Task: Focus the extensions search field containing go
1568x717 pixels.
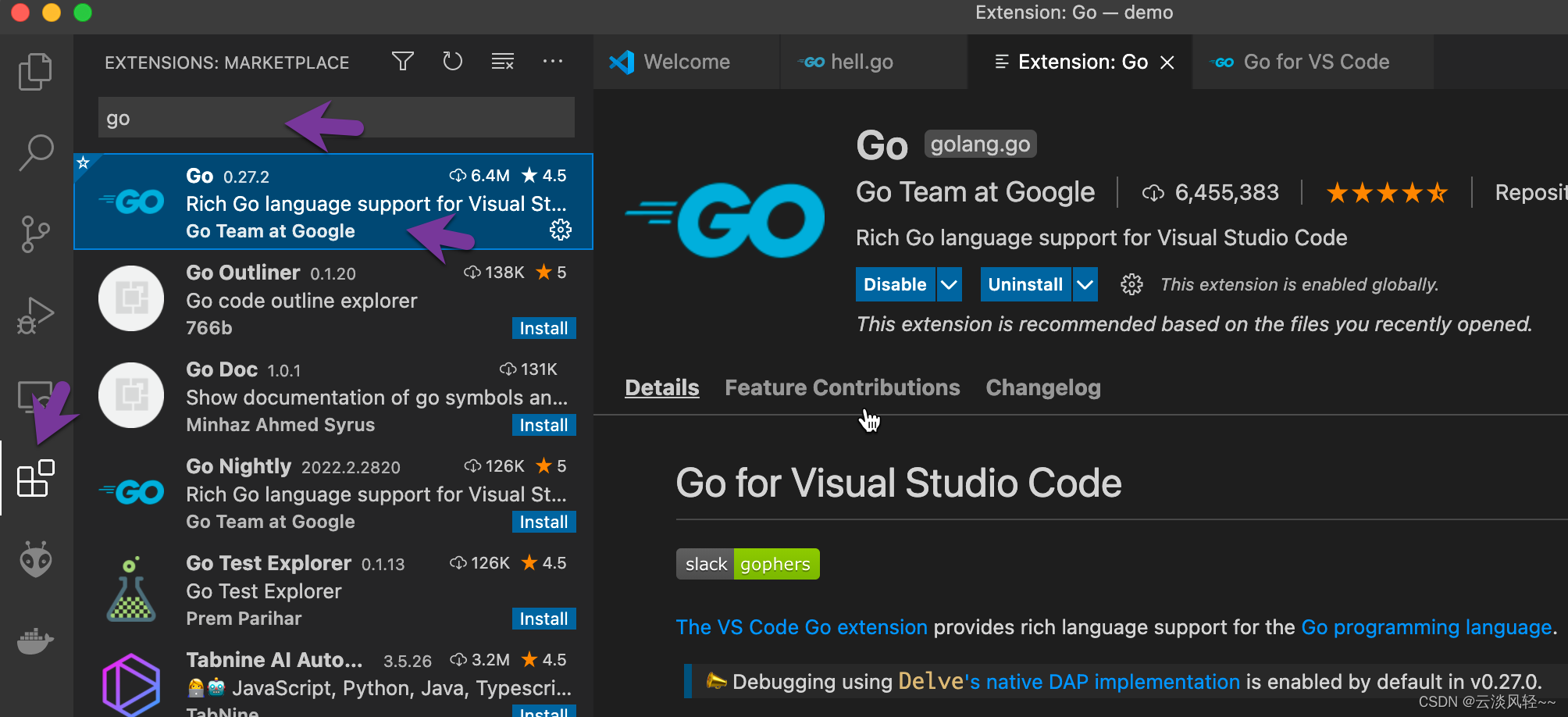Action: click(337, 118)
